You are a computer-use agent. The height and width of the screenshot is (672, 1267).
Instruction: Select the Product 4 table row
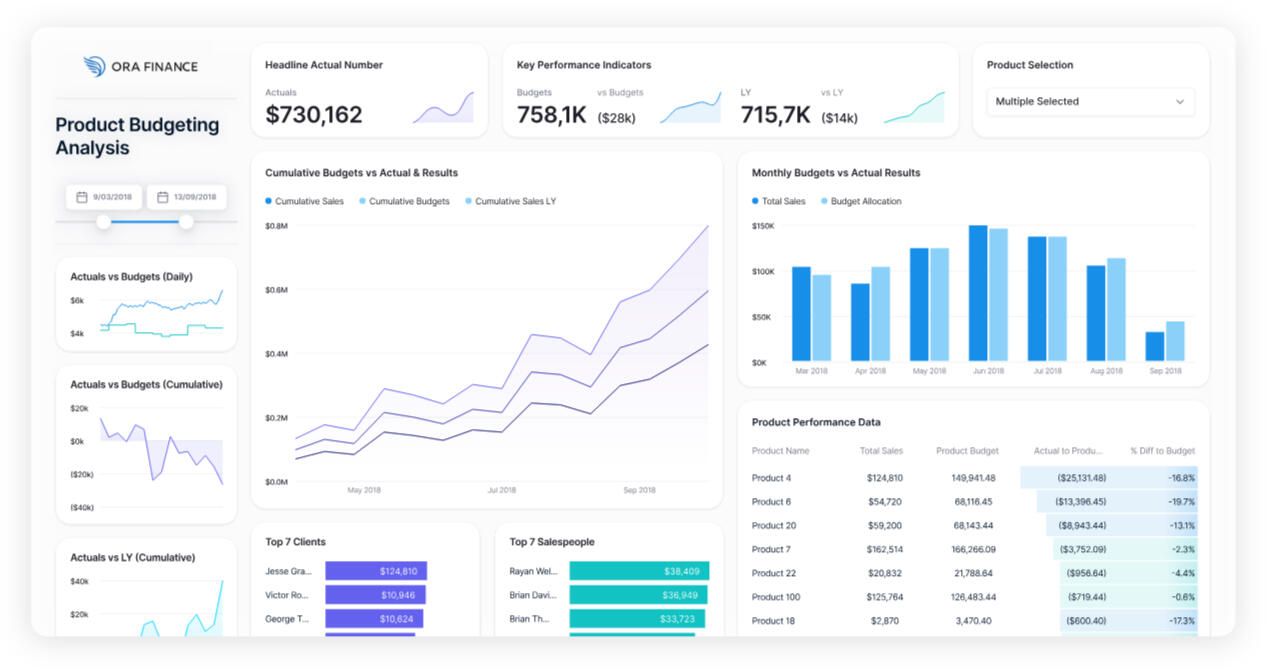point(972,478)
